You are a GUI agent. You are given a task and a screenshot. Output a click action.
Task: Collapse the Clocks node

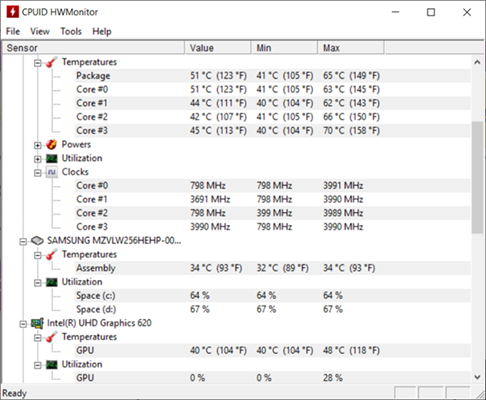click(38, 173)
